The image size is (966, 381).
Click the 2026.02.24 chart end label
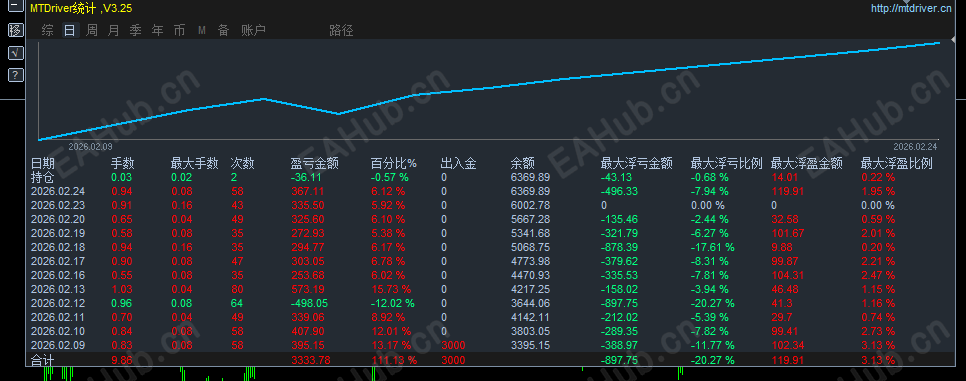pyautogui.click(x=915, y=147)
